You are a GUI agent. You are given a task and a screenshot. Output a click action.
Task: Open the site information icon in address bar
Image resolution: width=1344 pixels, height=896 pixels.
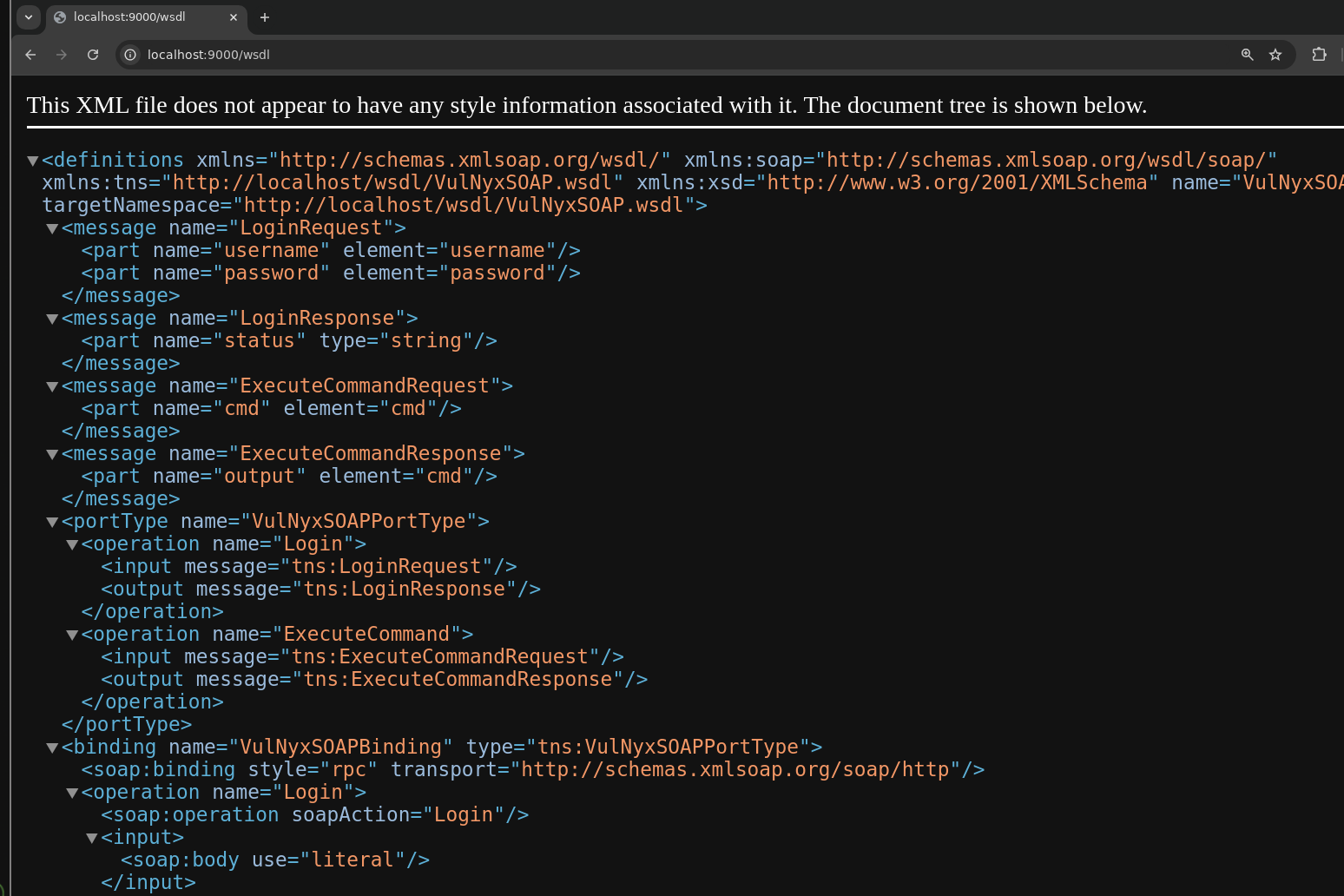(x=130, y=55)
